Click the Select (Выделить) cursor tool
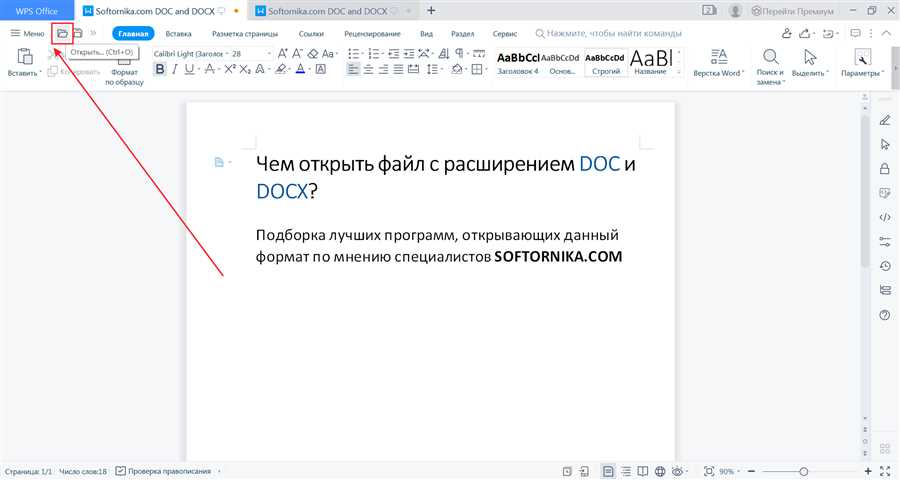 810,63
